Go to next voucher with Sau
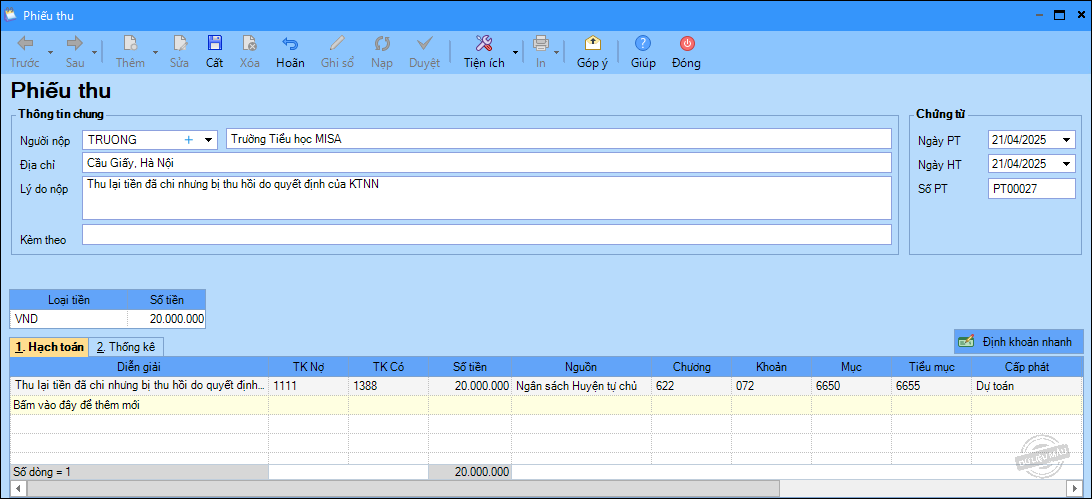1092x499 pixels. click(x=75, y=52)
